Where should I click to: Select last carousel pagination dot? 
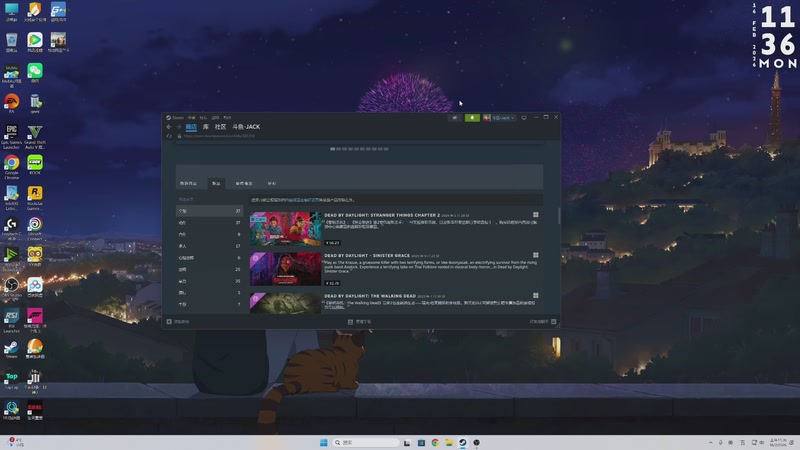386,149
